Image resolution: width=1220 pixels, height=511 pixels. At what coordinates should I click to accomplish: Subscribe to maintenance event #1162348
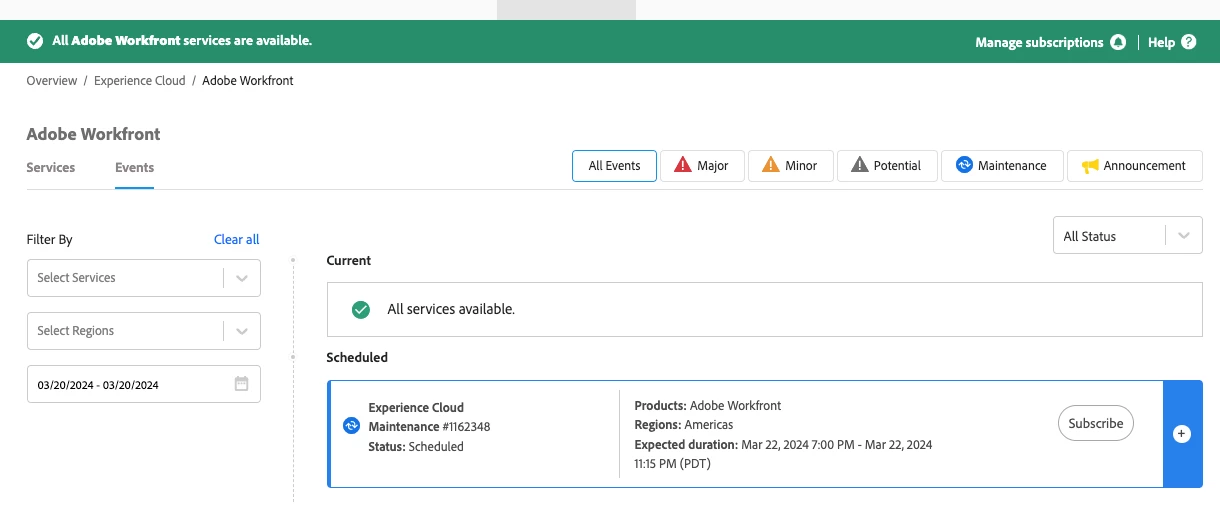1096,423
